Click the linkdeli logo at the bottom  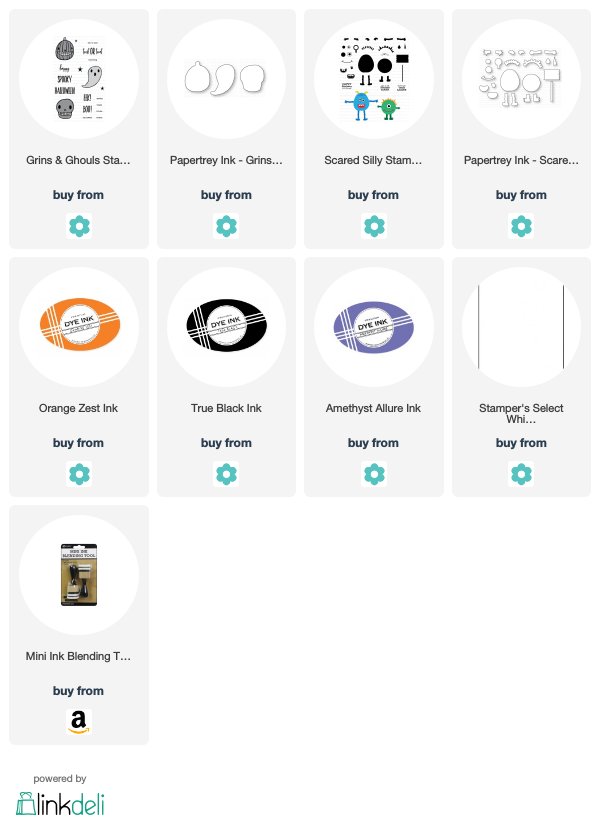60,803
